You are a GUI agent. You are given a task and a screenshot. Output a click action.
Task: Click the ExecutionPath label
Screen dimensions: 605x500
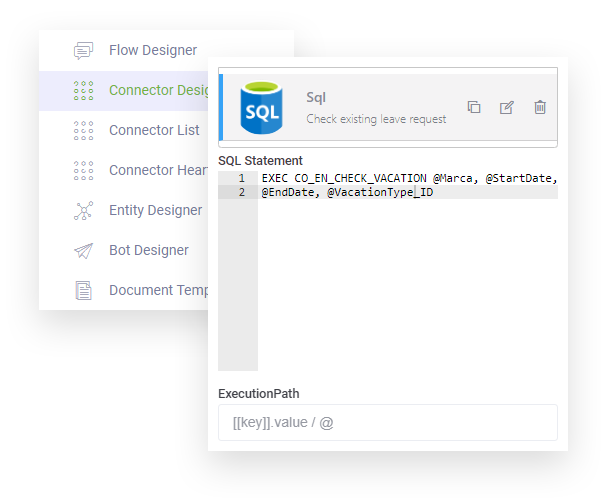259,394
